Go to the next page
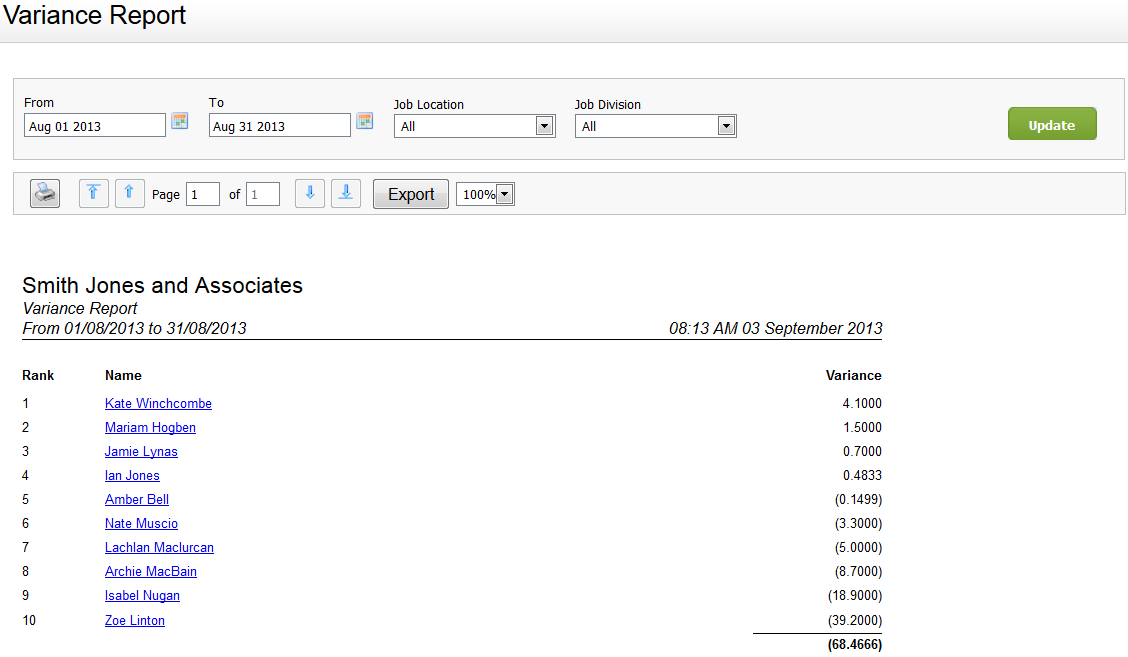1128x657 pixels. [310, 193]
